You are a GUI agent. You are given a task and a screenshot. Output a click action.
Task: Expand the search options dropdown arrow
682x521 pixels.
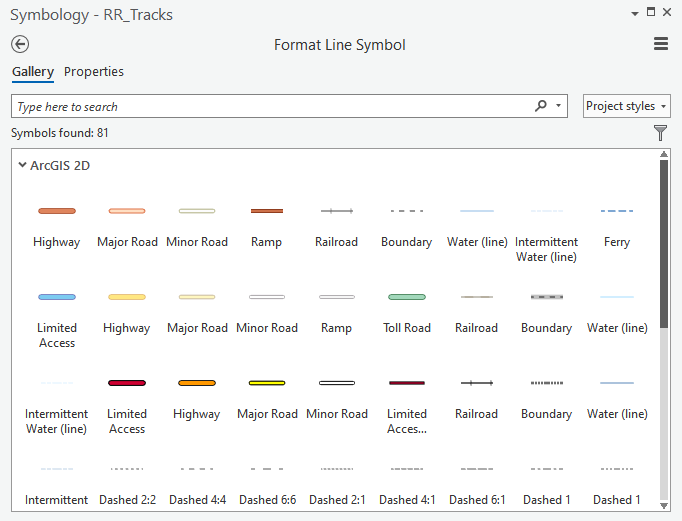[559, 106]
